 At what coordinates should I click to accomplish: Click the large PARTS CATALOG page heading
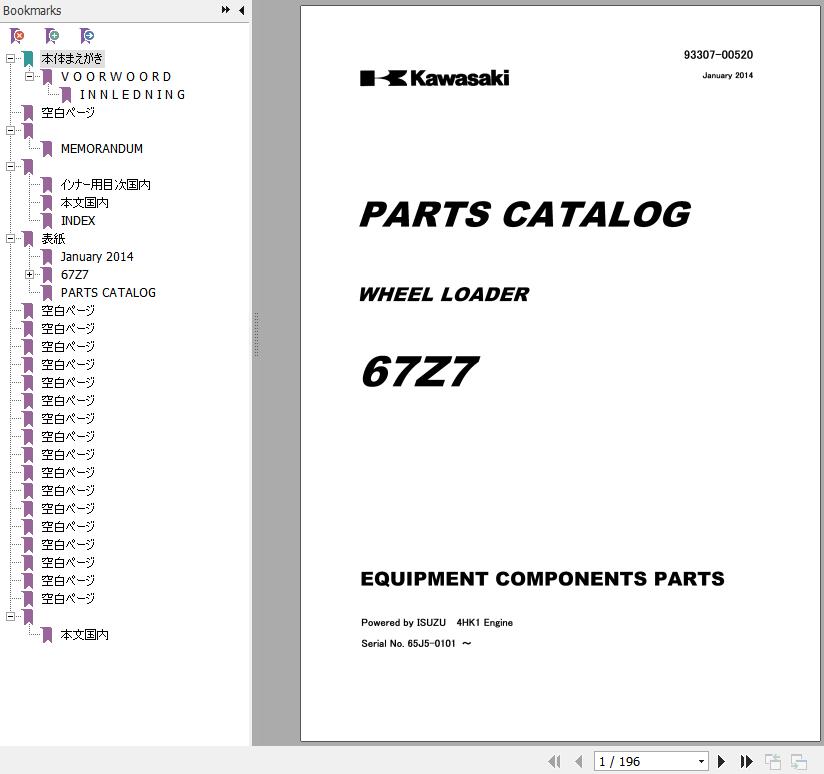click(x=526, y=214)
